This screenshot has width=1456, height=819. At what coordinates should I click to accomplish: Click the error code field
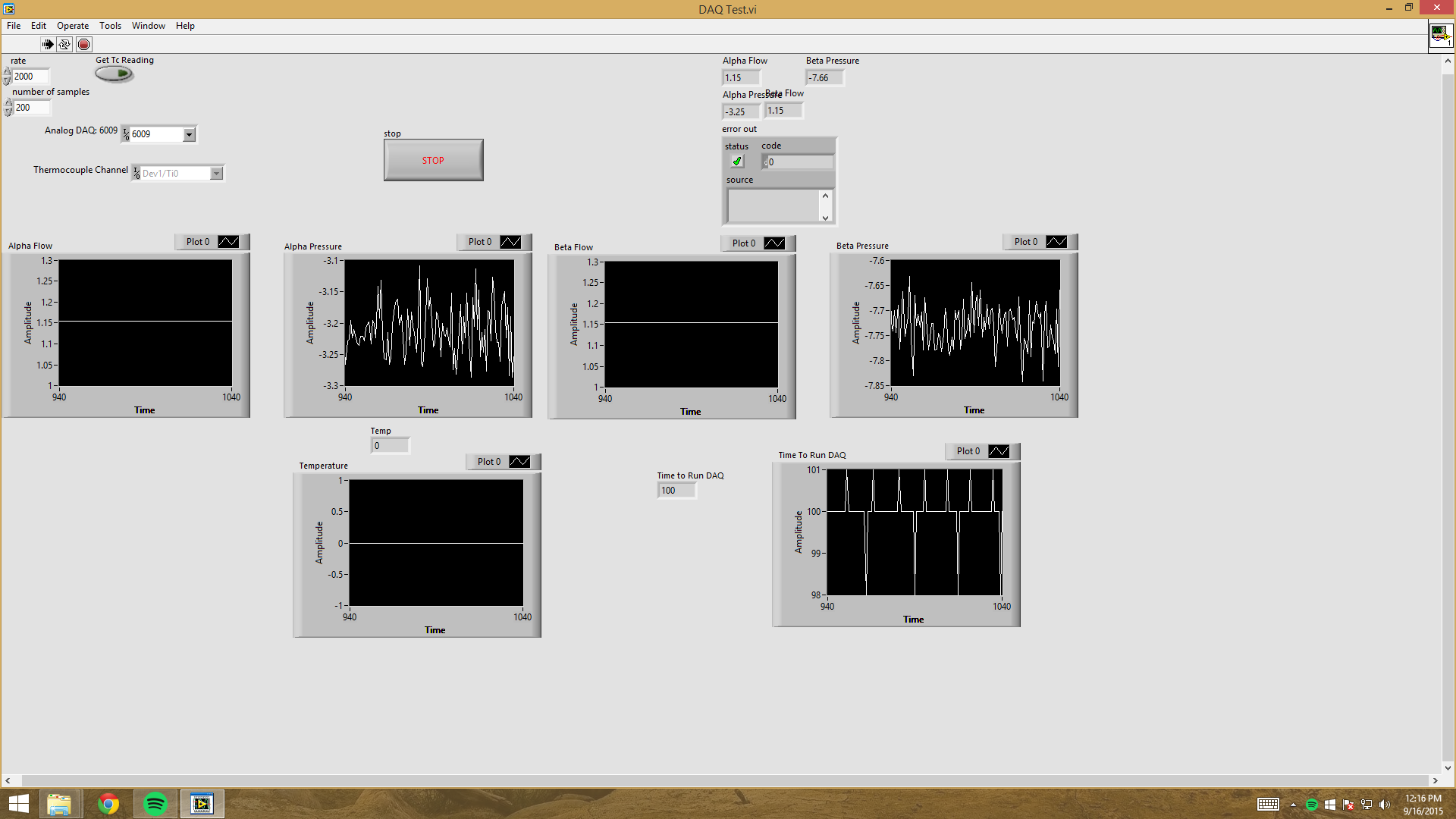coord(799,162)
